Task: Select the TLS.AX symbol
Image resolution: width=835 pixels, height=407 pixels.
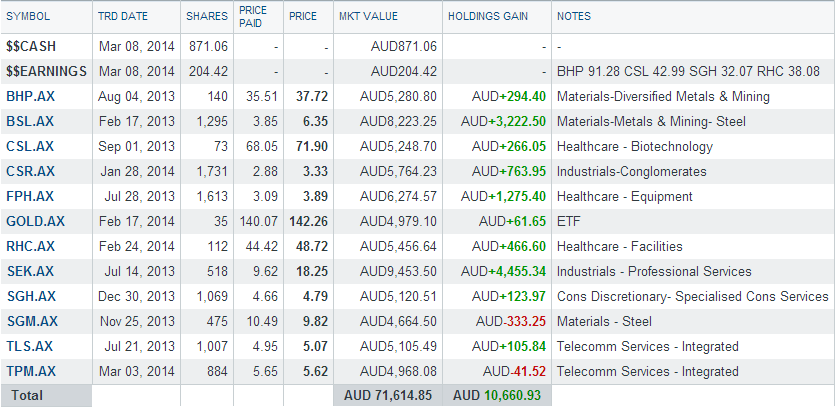Action: coord(30,346)
